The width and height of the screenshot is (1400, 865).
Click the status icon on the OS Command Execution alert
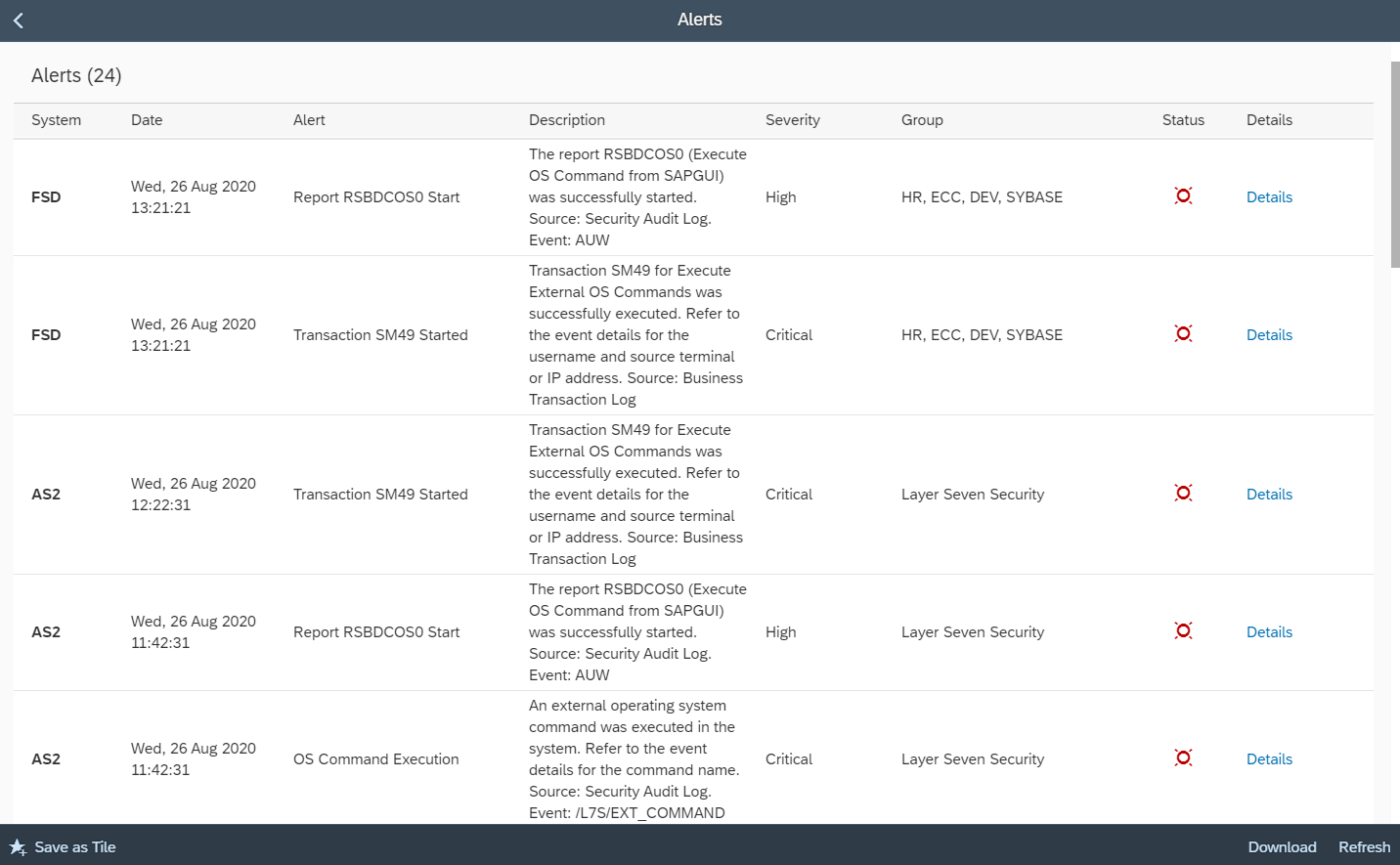tap(1183, 758)
